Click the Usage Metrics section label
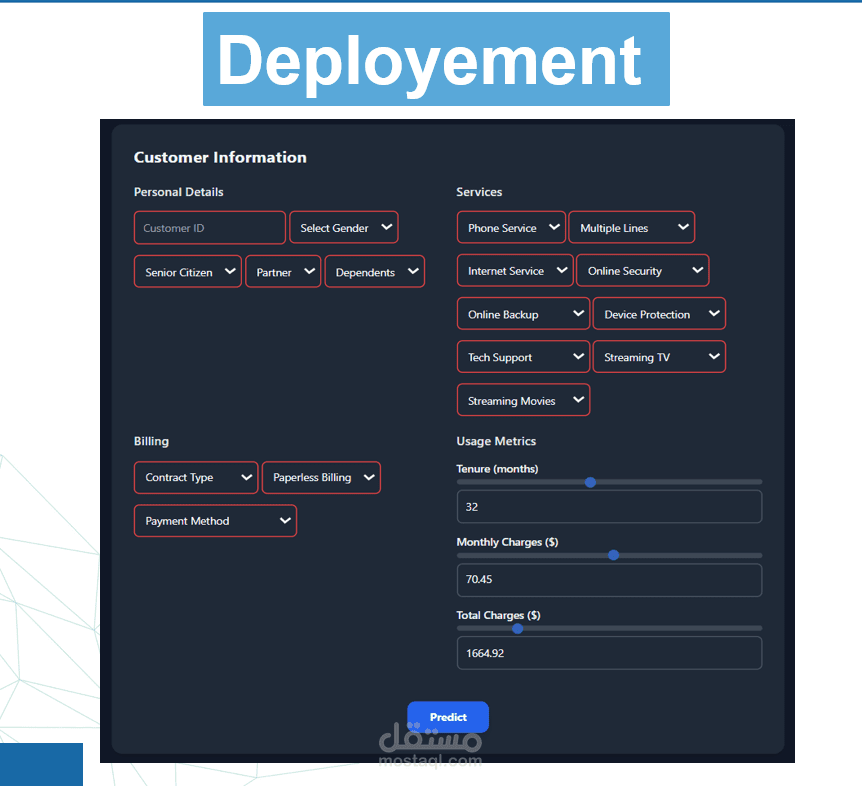 point(496,441)
